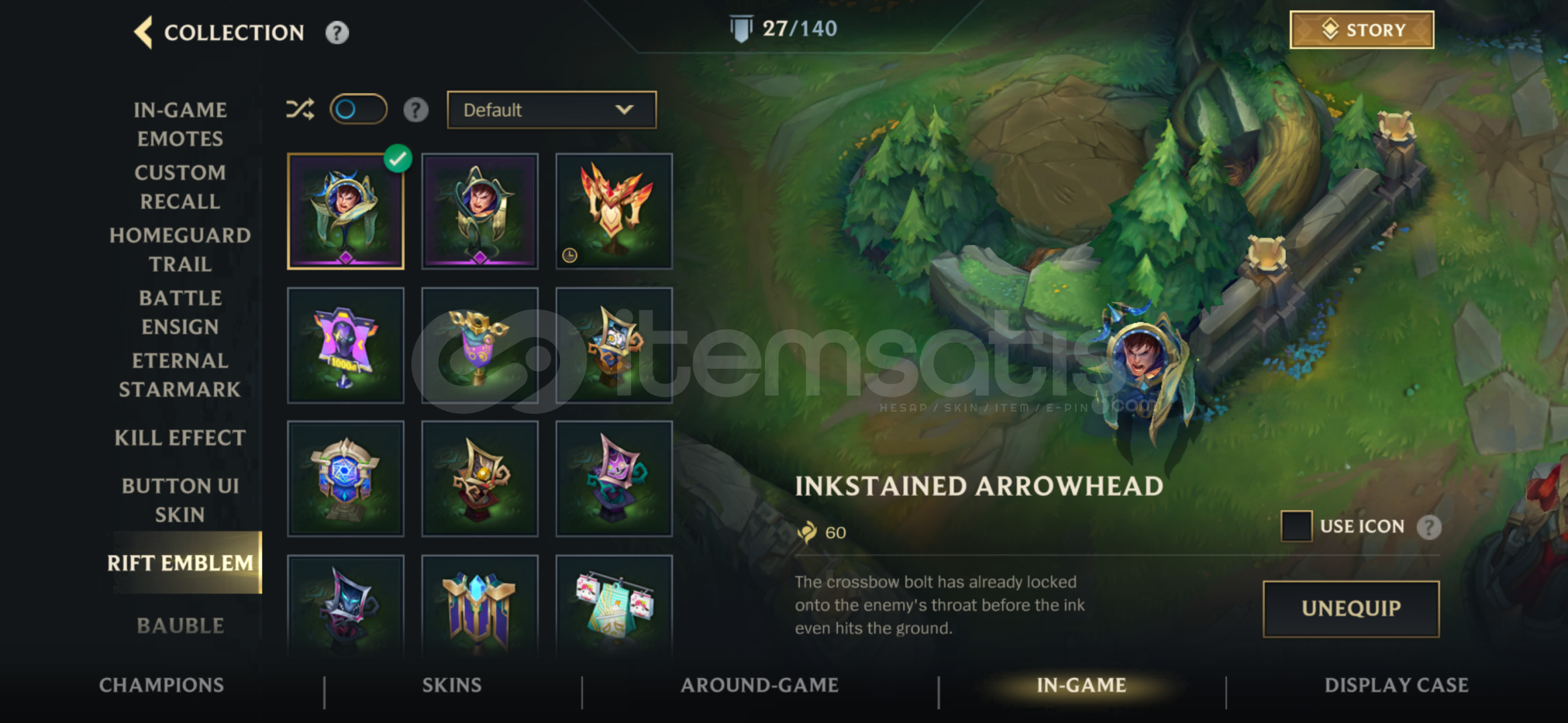Open the Kill Effect category
Viewport: 1568px width, 723px height.
click(180, 438)
